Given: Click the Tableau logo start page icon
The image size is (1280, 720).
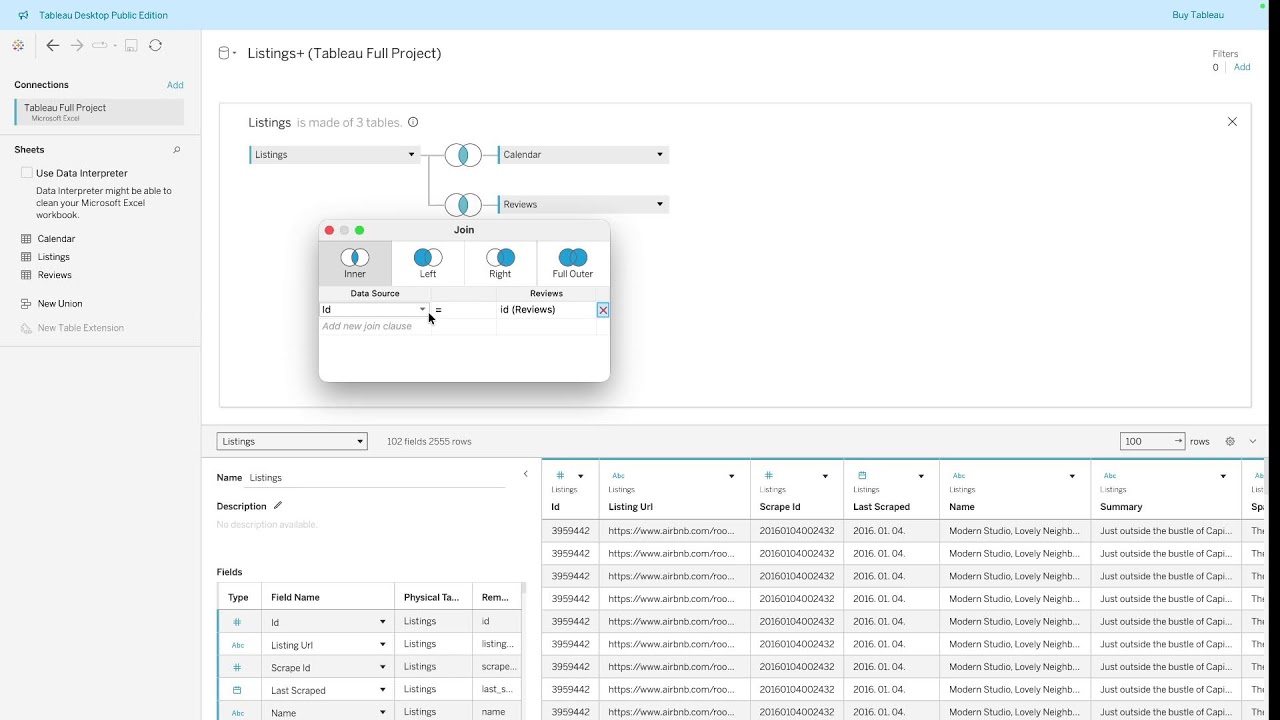Looking at the screenshot, I should tap(18, 45).
